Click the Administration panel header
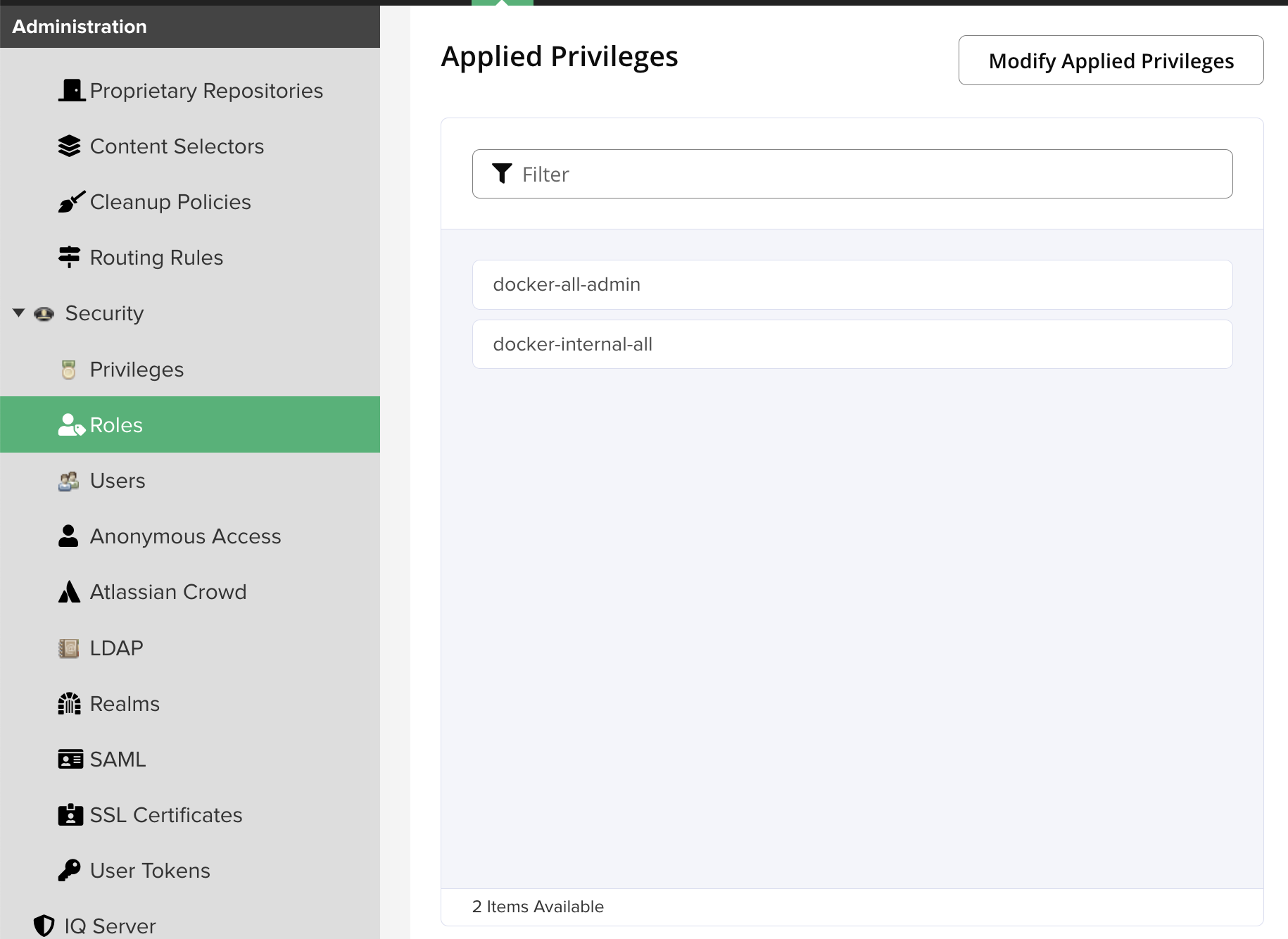1288x939 pixels. point(190,27)
